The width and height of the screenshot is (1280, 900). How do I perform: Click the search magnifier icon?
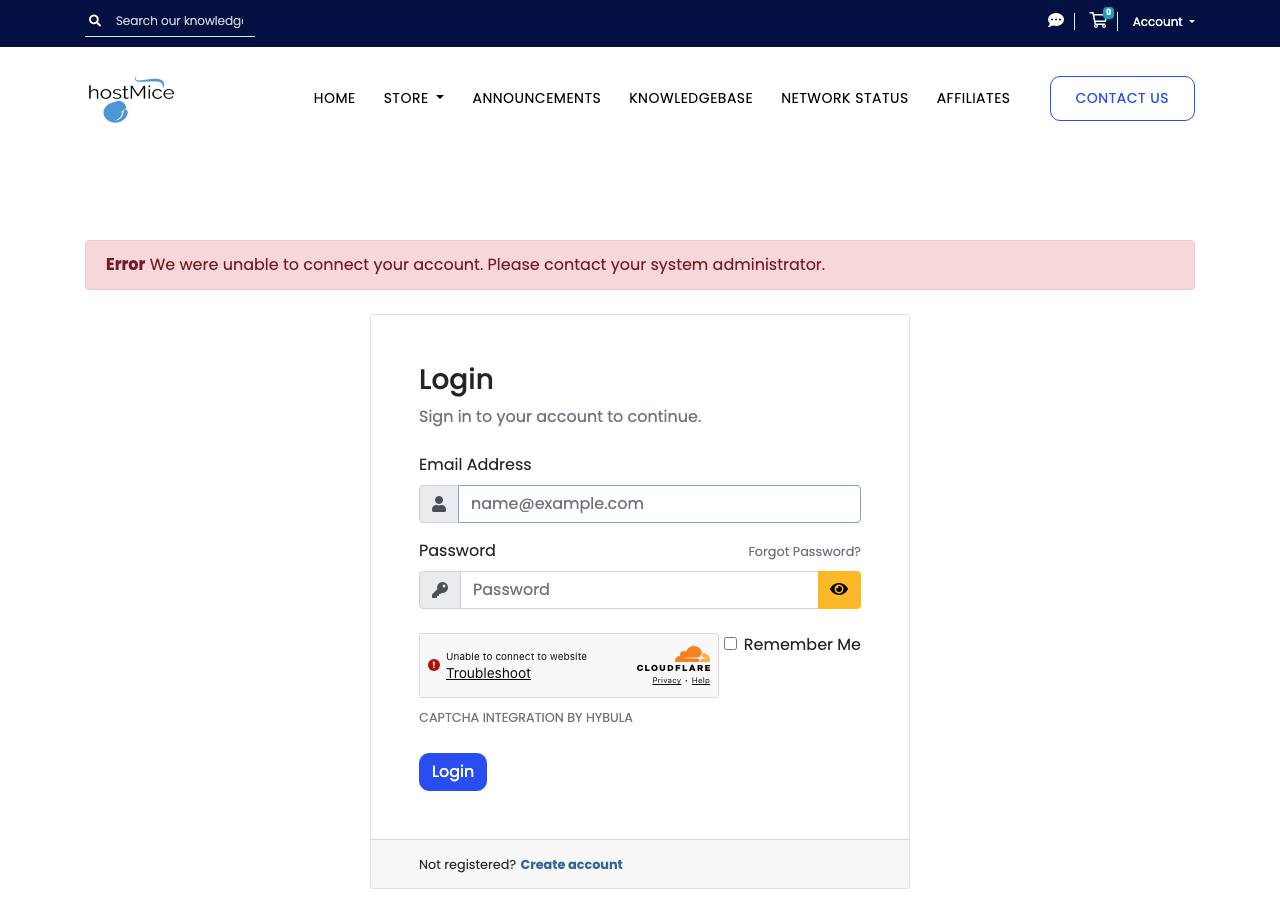pos(95,21)
